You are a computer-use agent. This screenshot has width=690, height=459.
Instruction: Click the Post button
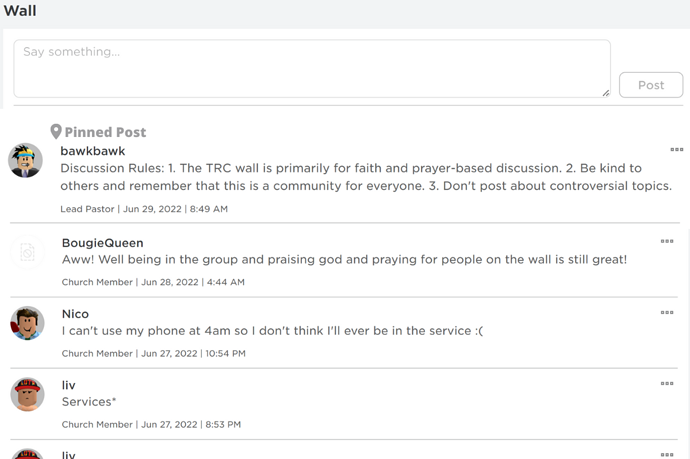(x=651, y=85)
